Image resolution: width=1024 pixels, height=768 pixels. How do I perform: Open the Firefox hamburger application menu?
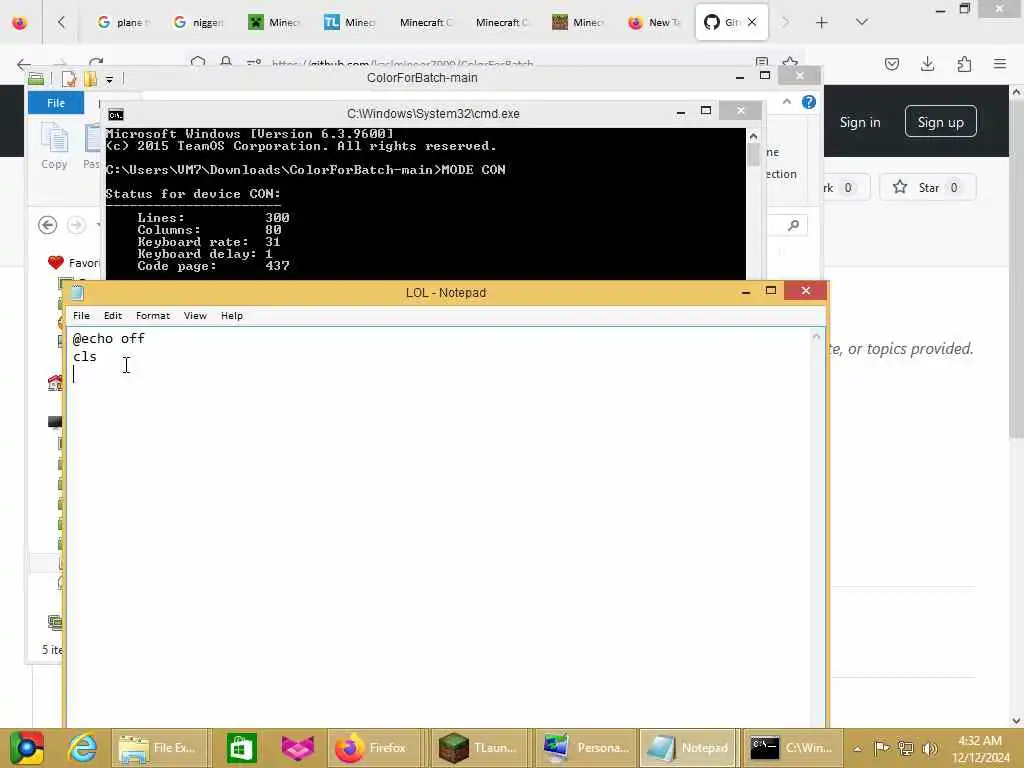(1000, 64)
